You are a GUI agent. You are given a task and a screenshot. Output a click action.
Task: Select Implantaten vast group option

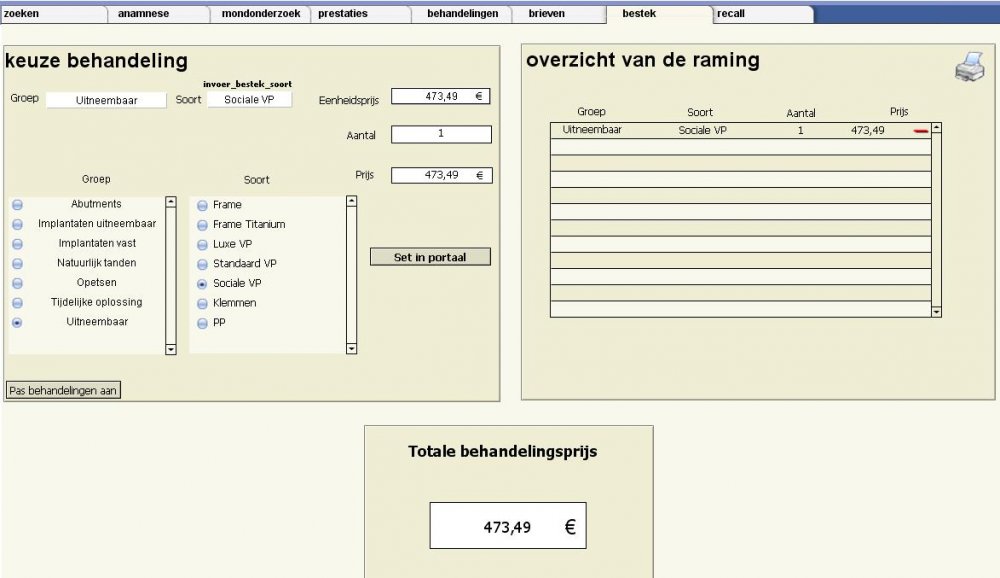(17, 244)
